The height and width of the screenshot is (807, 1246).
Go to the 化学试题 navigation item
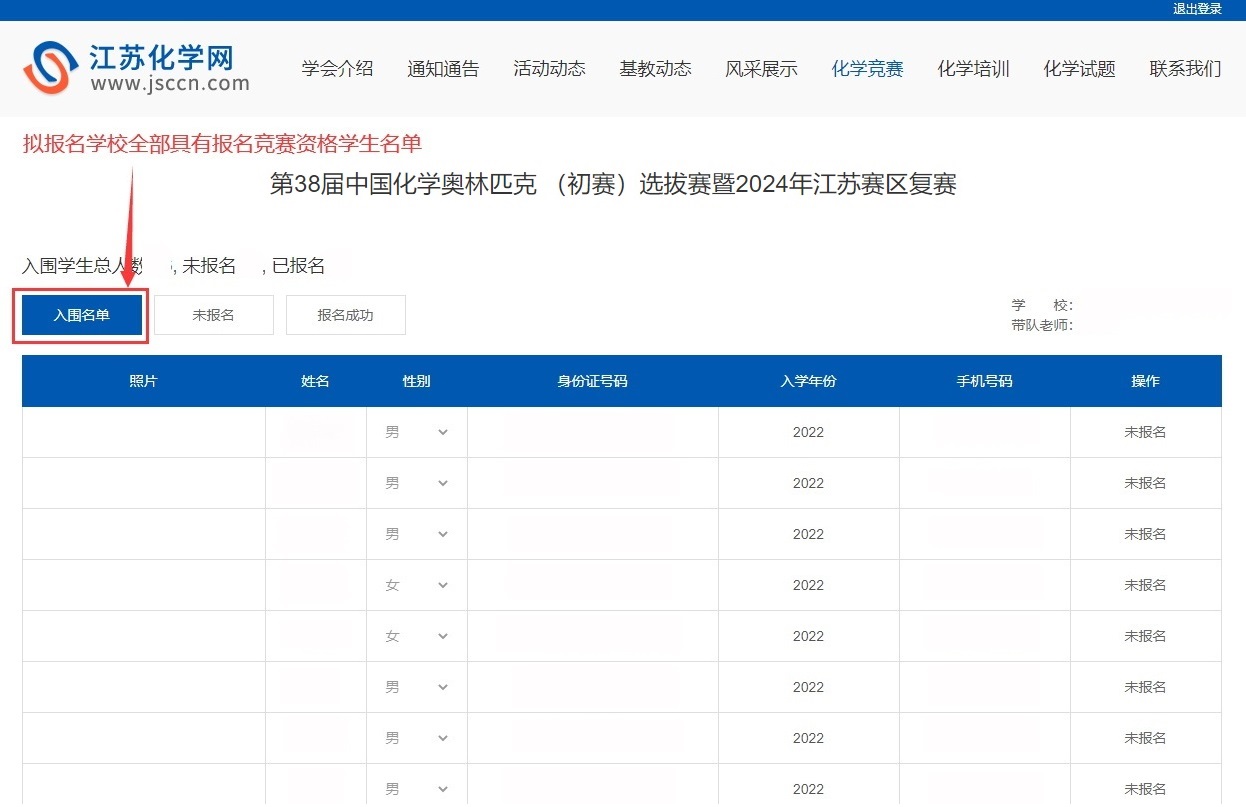[x=1080, y=69]
